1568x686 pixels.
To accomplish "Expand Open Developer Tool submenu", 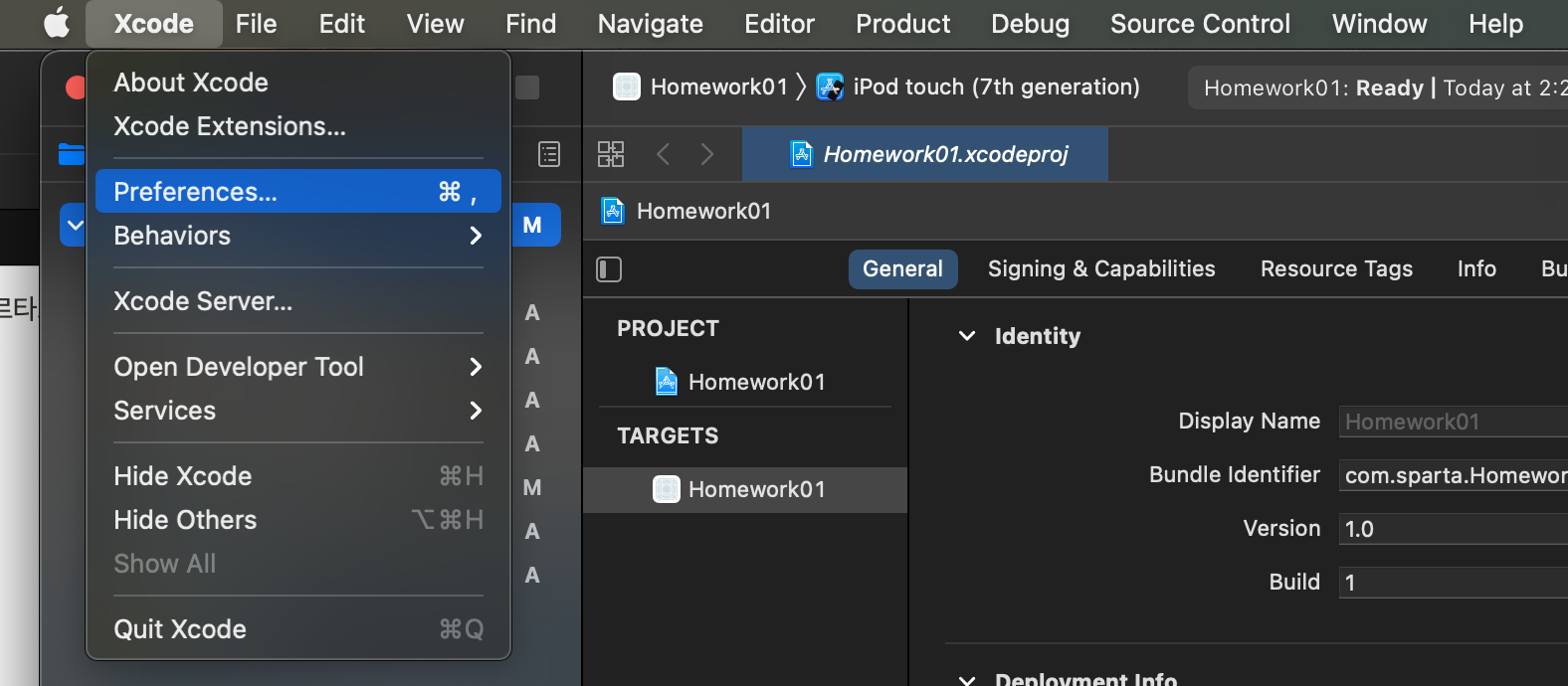I will pos(298,367).
